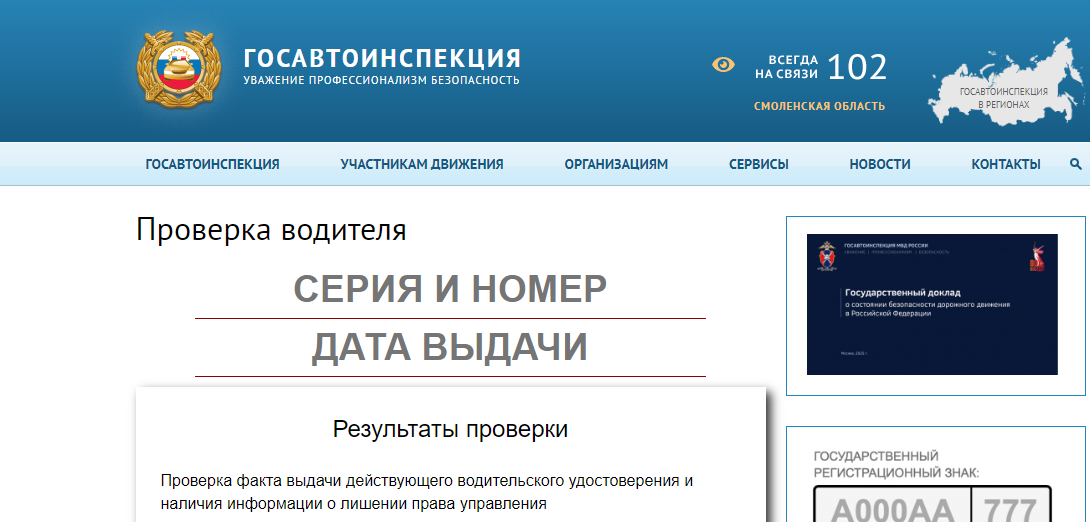Click the 102 emergency number
The height and width of the screenshot is (522, 1090).
(857, 67)
